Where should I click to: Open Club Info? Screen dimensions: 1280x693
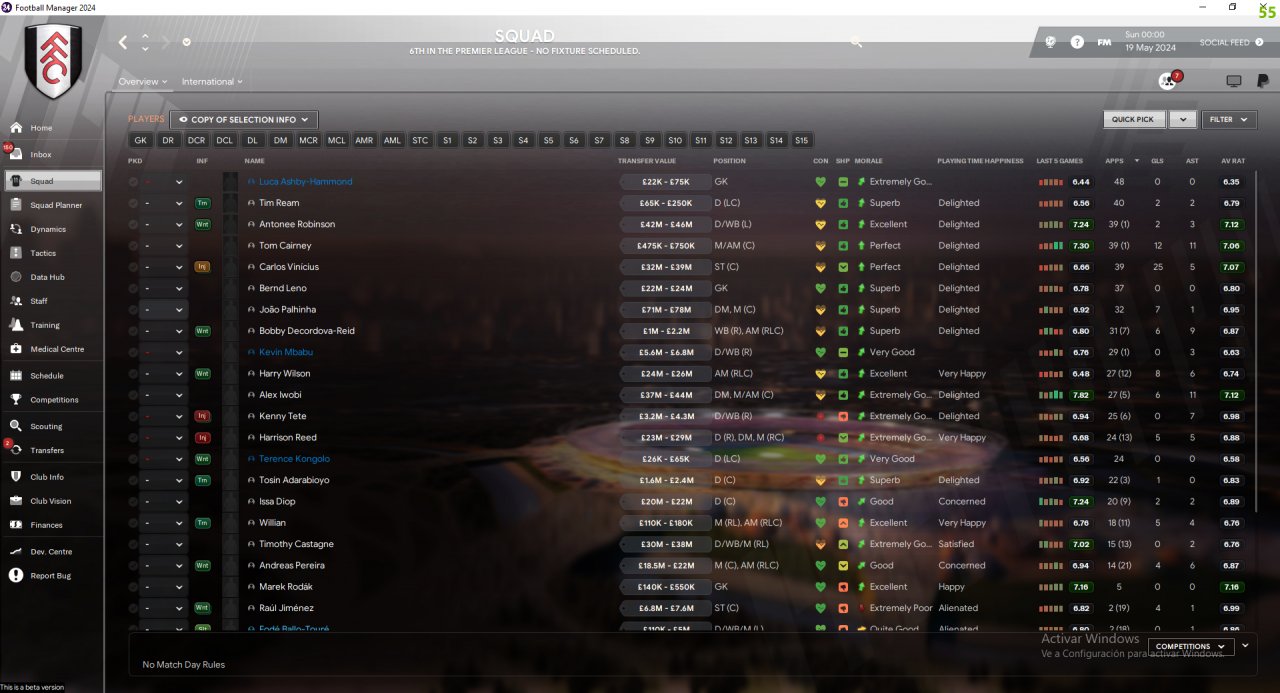point(52,477)
